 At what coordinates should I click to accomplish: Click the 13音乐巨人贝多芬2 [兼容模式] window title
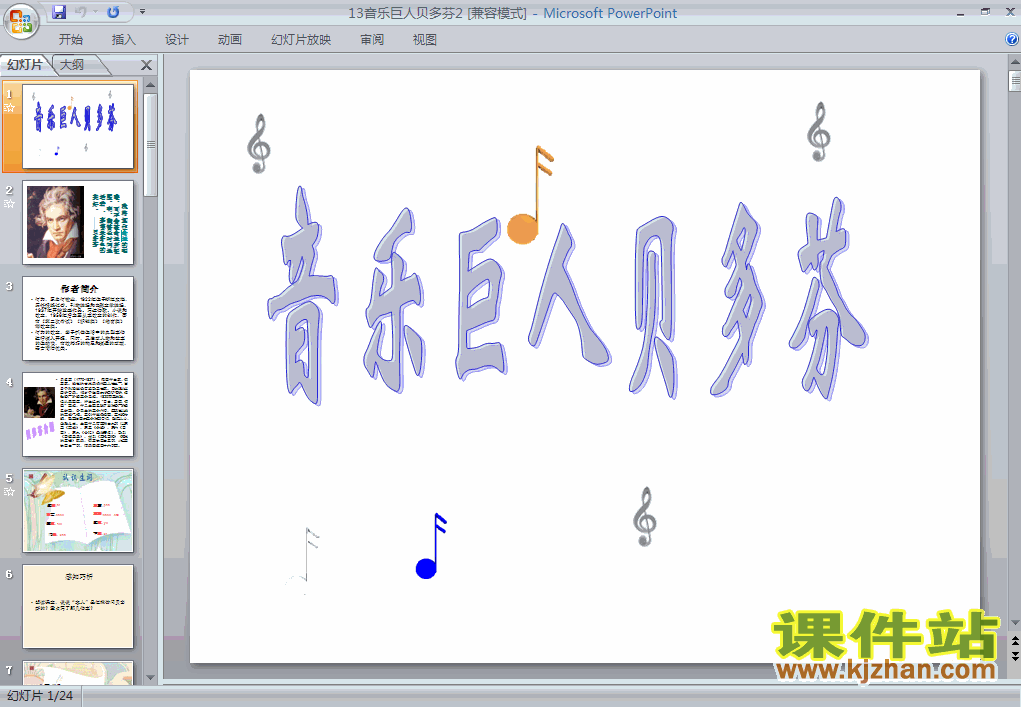(x=438, y=13)
